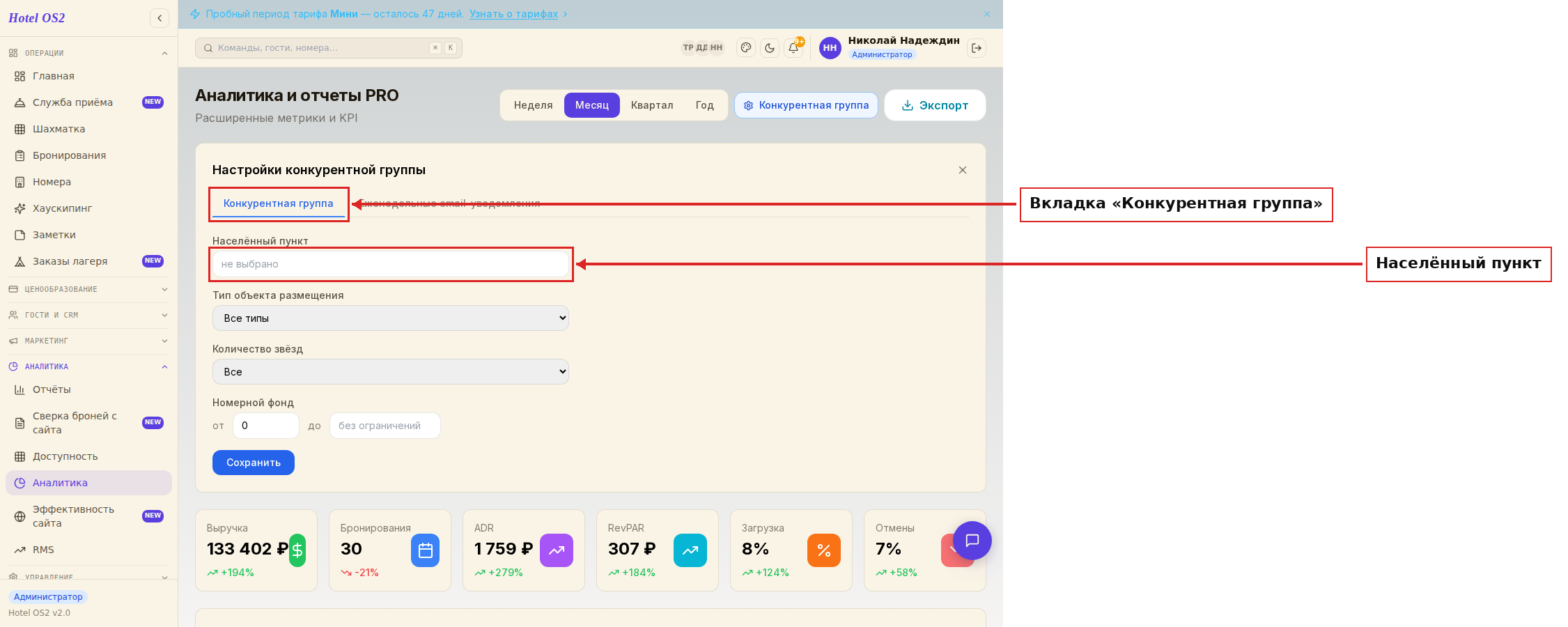Image resolution: width=1568 pixels, height=627 pixels.
Task: Open Сверка броней с сайта
Action: tap(88, 423)
